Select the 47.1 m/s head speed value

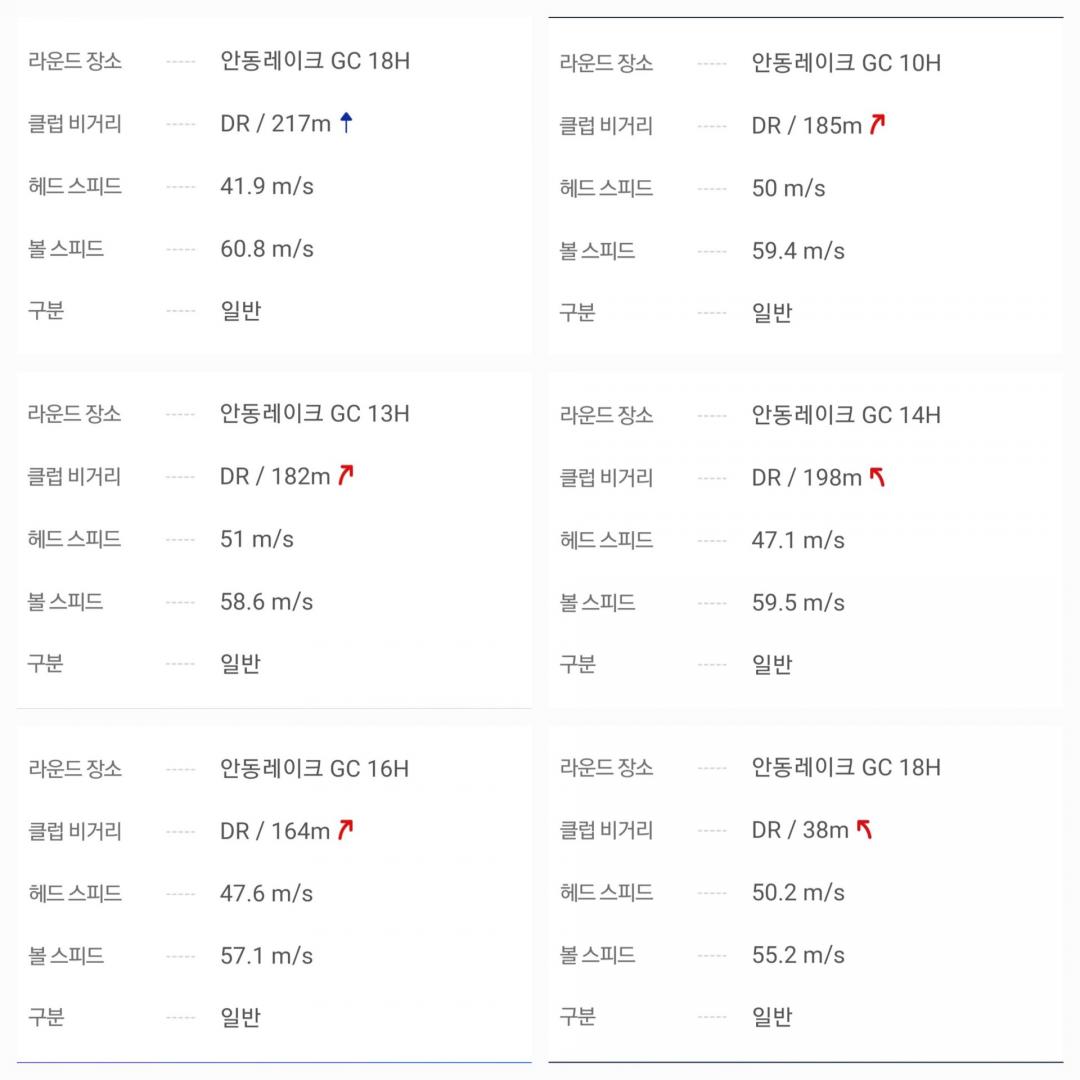coord(798,540)
